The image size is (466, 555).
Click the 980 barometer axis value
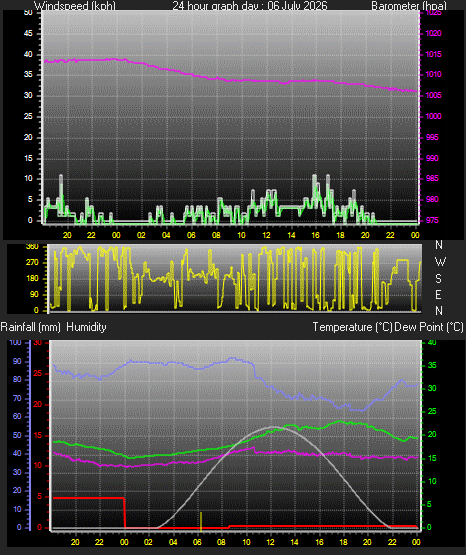(432, 199)
